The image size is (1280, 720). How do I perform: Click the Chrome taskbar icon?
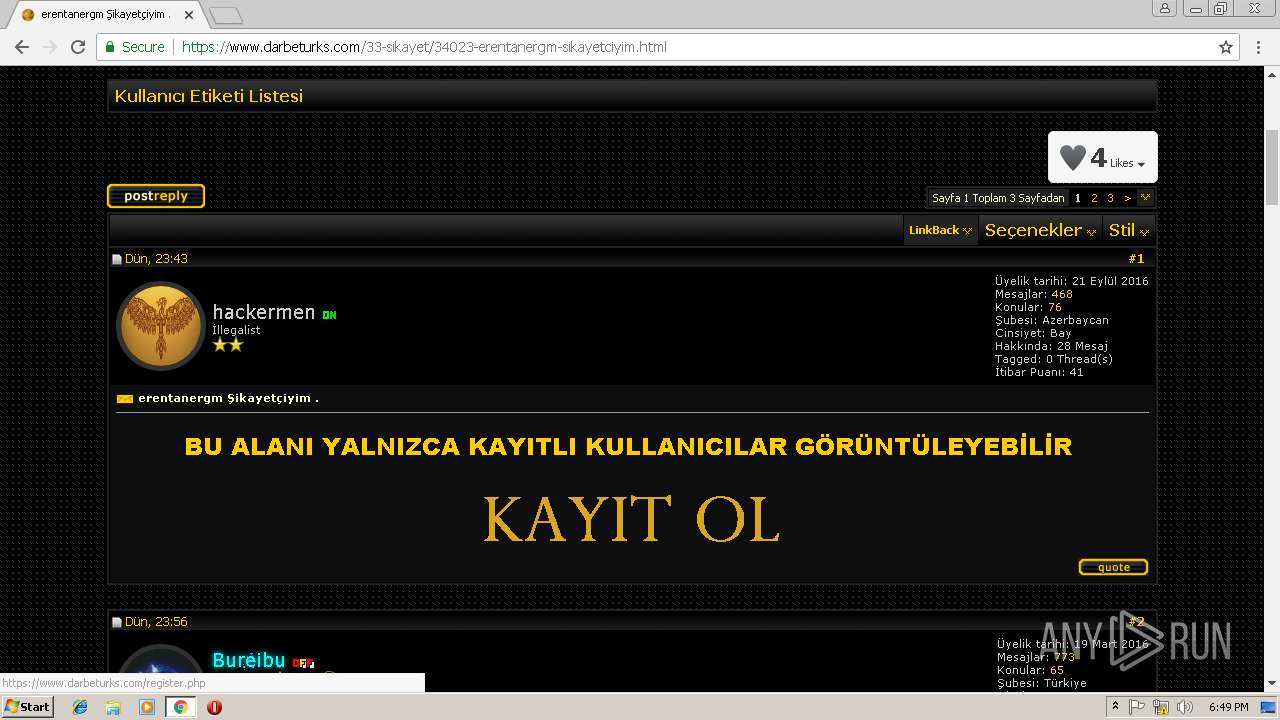[x=180, y=707]
